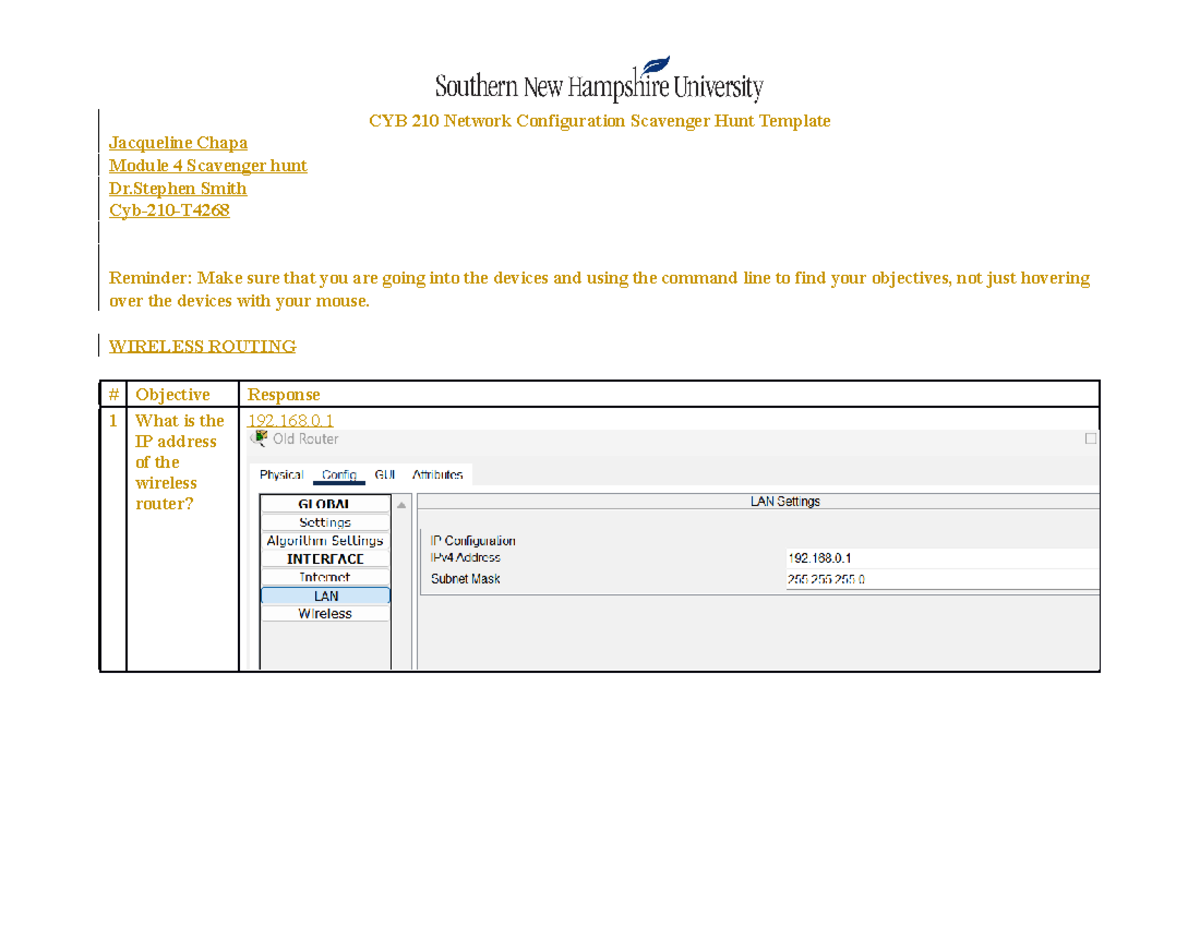Click the IPv4 Address input field
The height and width of the screenshot is (927, 1200).
[x=940, y=558]
